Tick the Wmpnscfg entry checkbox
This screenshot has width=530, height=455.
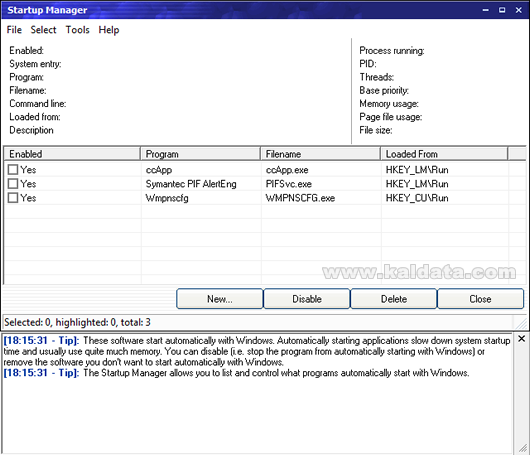click(13, 198)
